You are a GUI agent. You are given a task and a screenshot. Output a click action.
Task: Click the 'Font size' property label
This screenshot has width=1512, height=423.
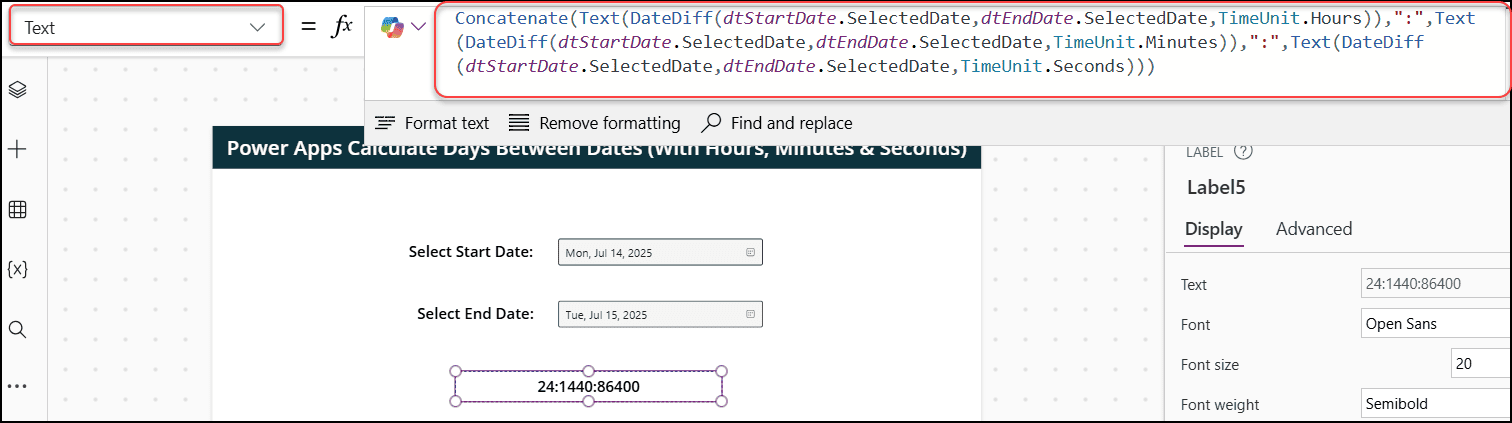1209,364
